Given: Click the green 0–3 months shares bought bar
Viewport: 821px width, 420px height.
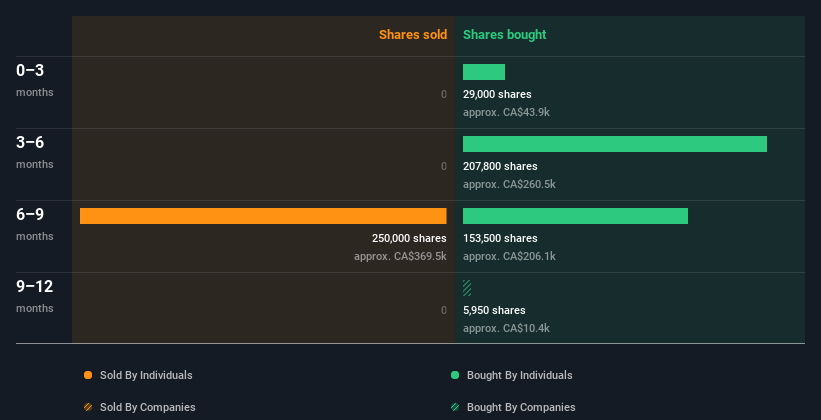Looking at the screenshot, I should [x=484, y=72].
